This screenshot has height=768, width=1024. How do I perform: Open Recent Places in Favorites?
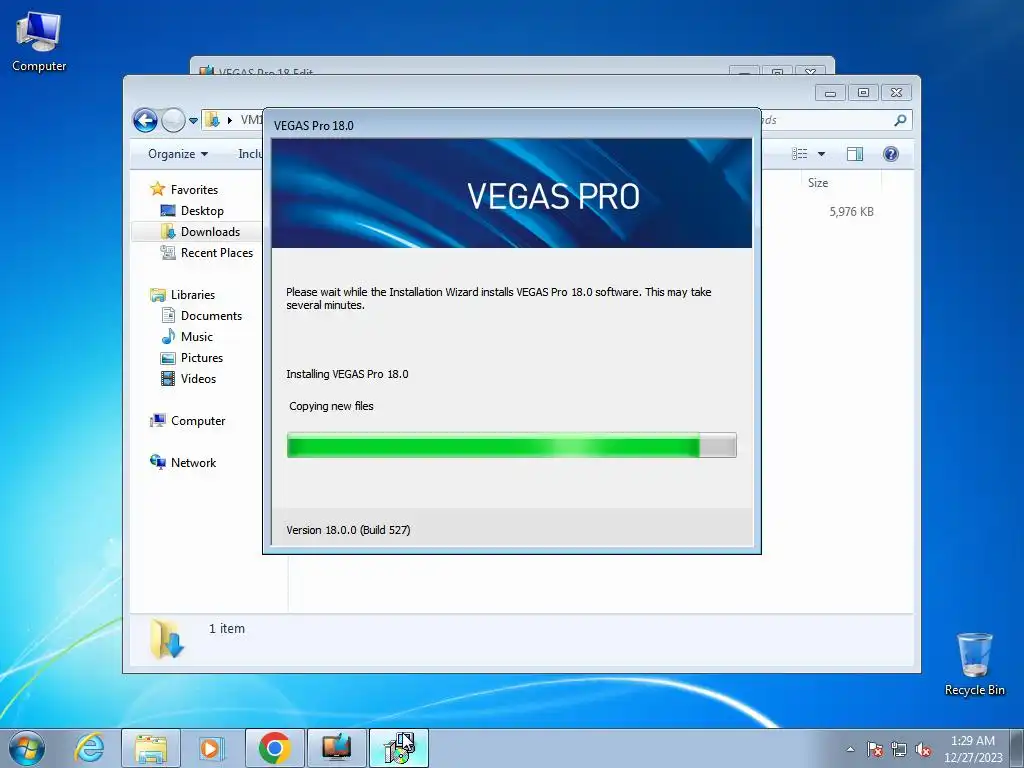(217, 253)
